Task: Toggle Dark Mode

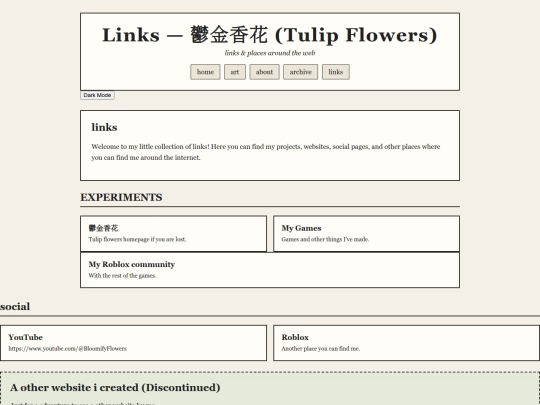Action: coord(97,95)
